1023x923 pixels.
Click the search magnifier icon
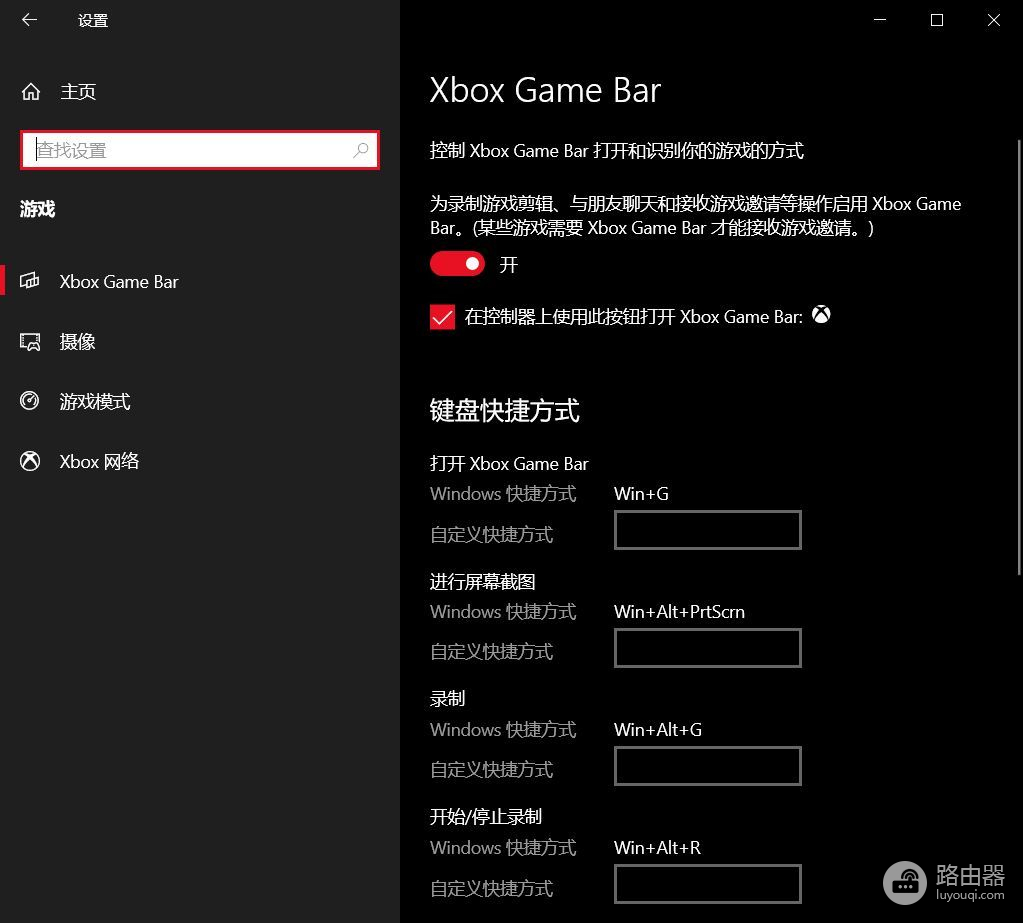click(x=361, y=151)
